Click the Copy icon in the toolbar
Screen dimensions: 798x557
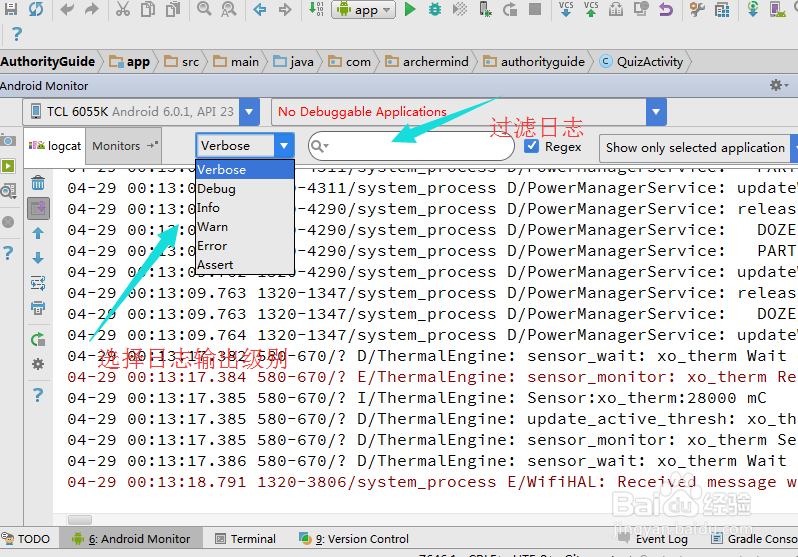point(148,9)
